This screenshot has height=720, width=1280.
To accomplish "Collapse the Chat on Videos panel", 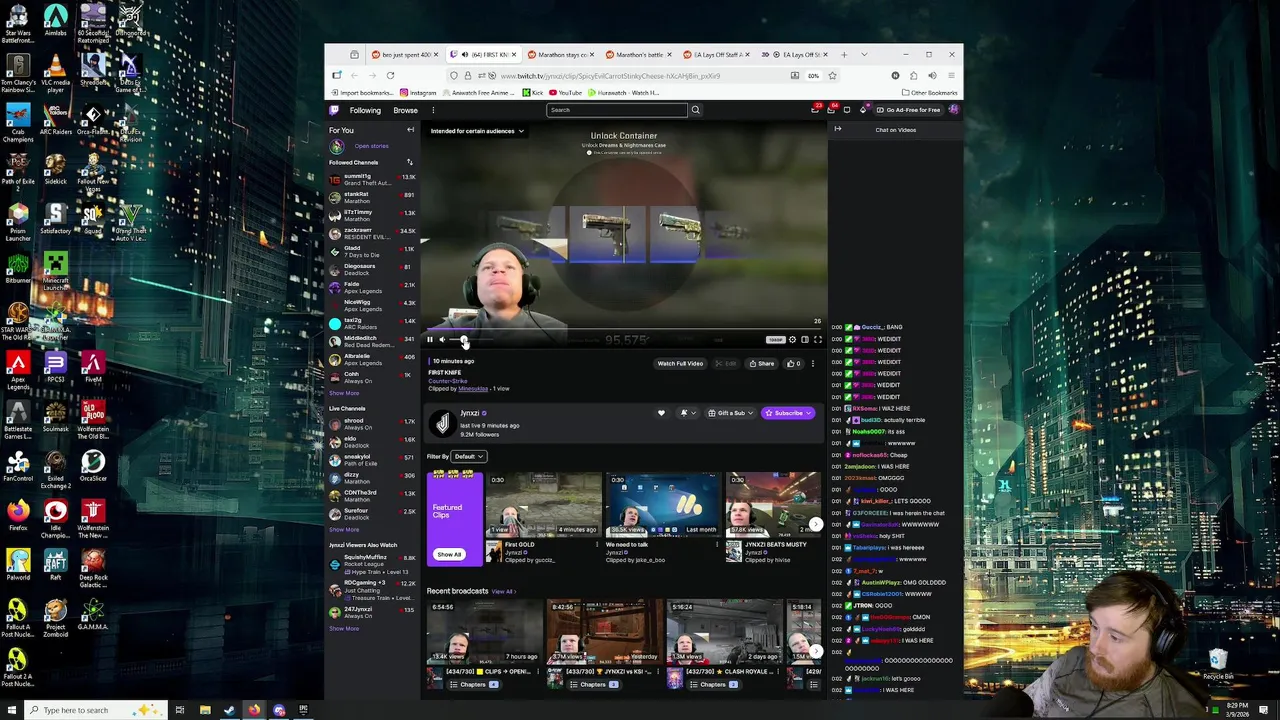I will tap(838, 130).
